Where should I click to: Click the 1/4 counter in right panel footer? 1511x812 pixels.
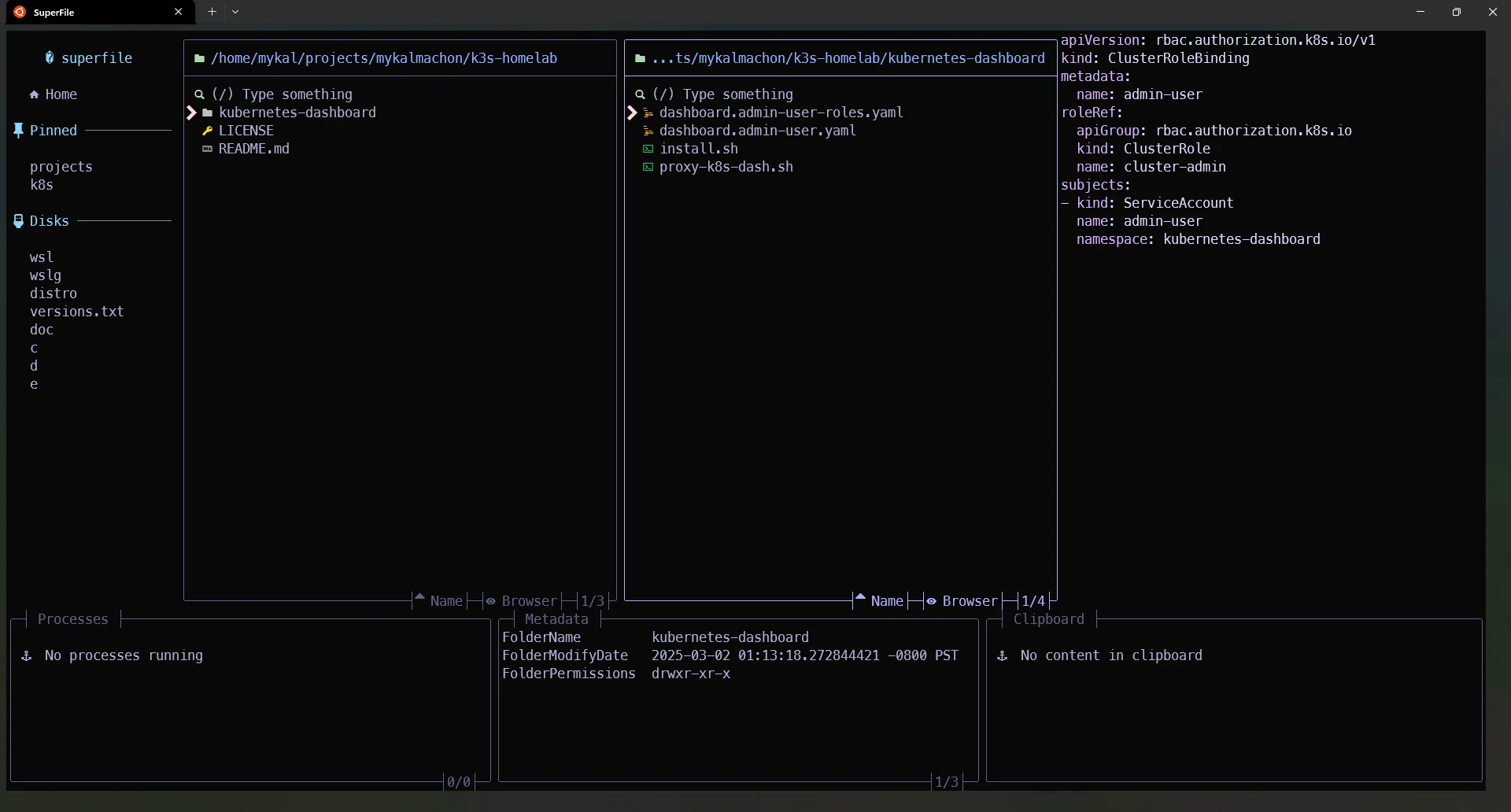coord(1033,601)
